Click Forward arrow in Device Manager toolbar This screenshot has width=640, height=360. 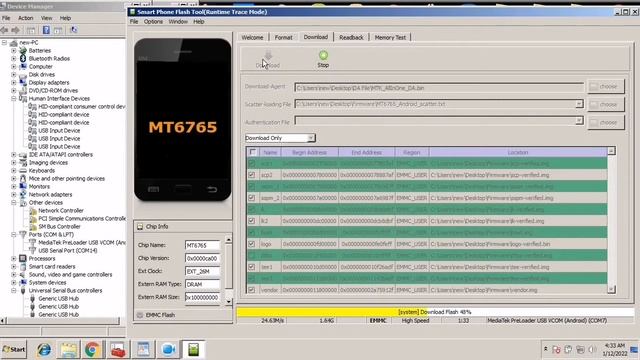pos(16,30)
